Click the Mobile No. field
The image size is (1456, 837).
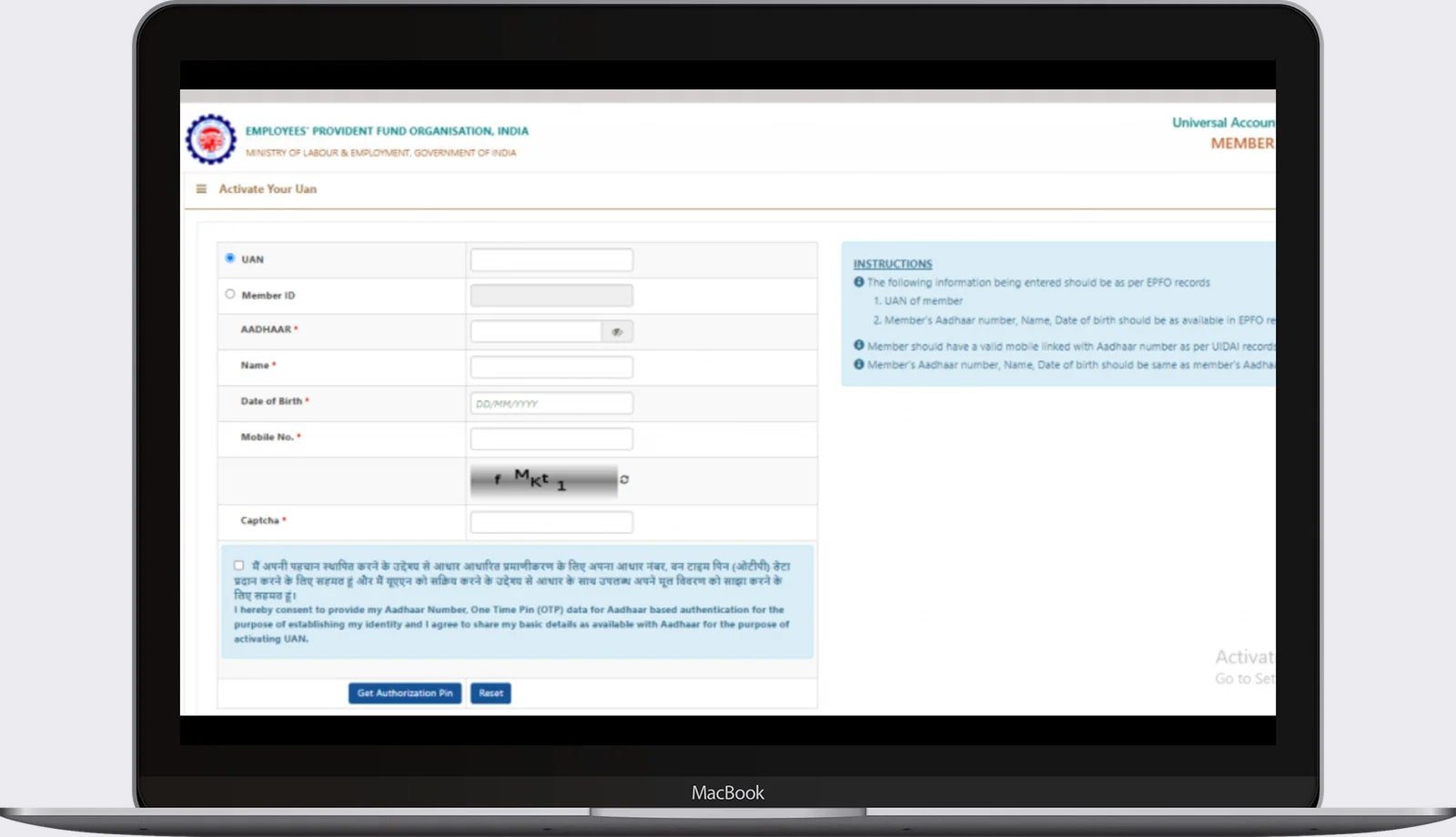pos(551,439)
